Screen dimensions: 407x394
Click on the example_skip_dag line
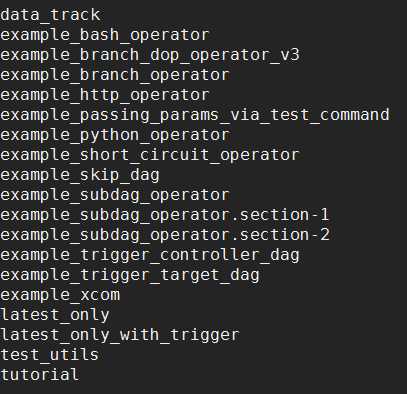tap(80, 175)
